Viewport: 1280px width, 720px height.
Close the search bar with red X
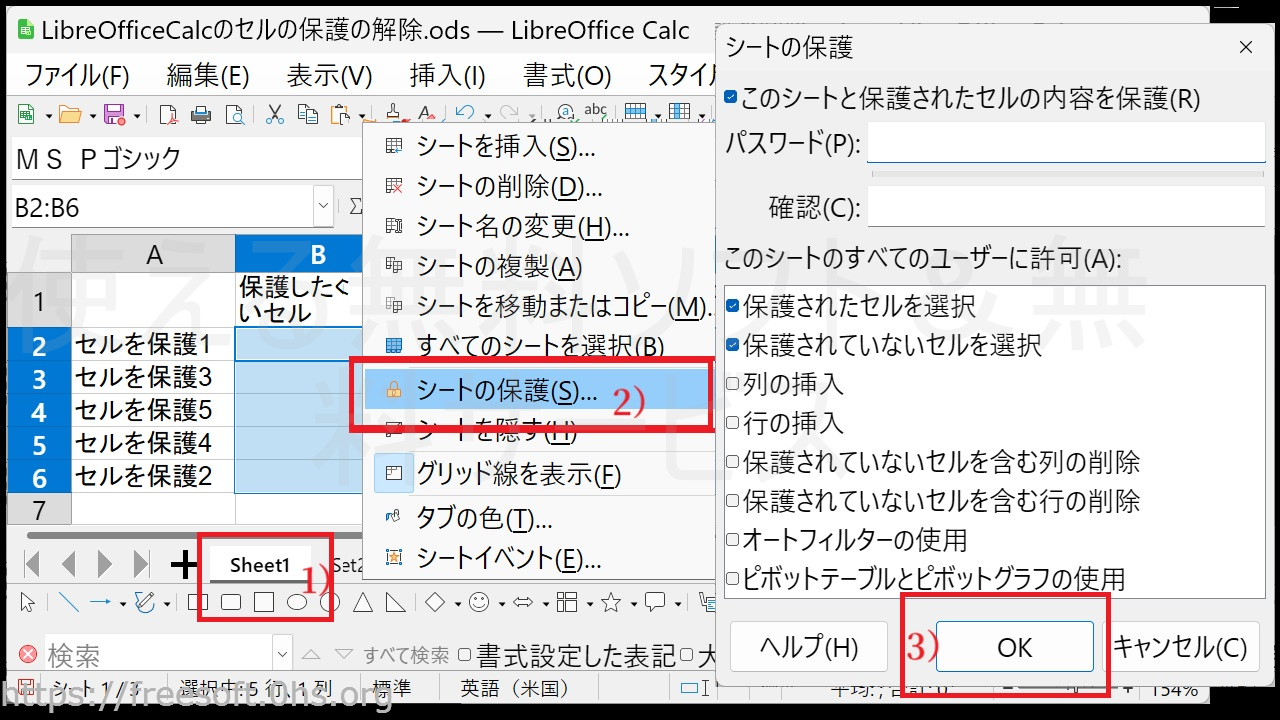[28, 655]
